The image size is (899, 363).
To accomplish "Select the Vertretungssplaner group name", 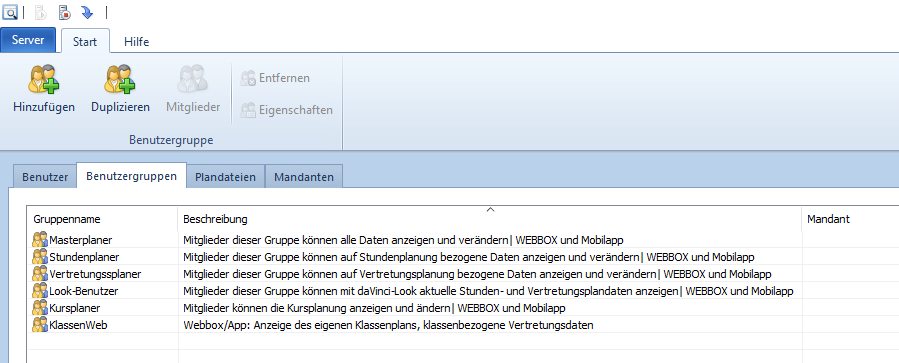I will click(95, 274).
